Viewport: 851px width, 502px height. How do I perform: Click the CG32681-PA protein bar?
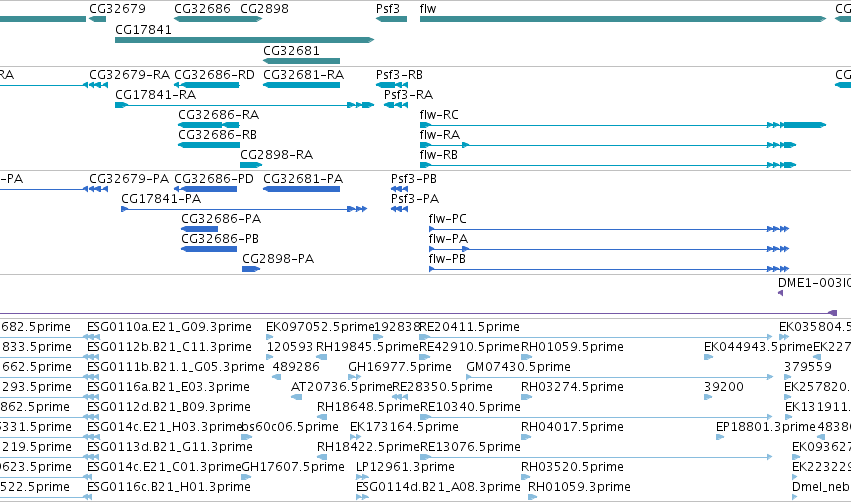coord(301,189)
